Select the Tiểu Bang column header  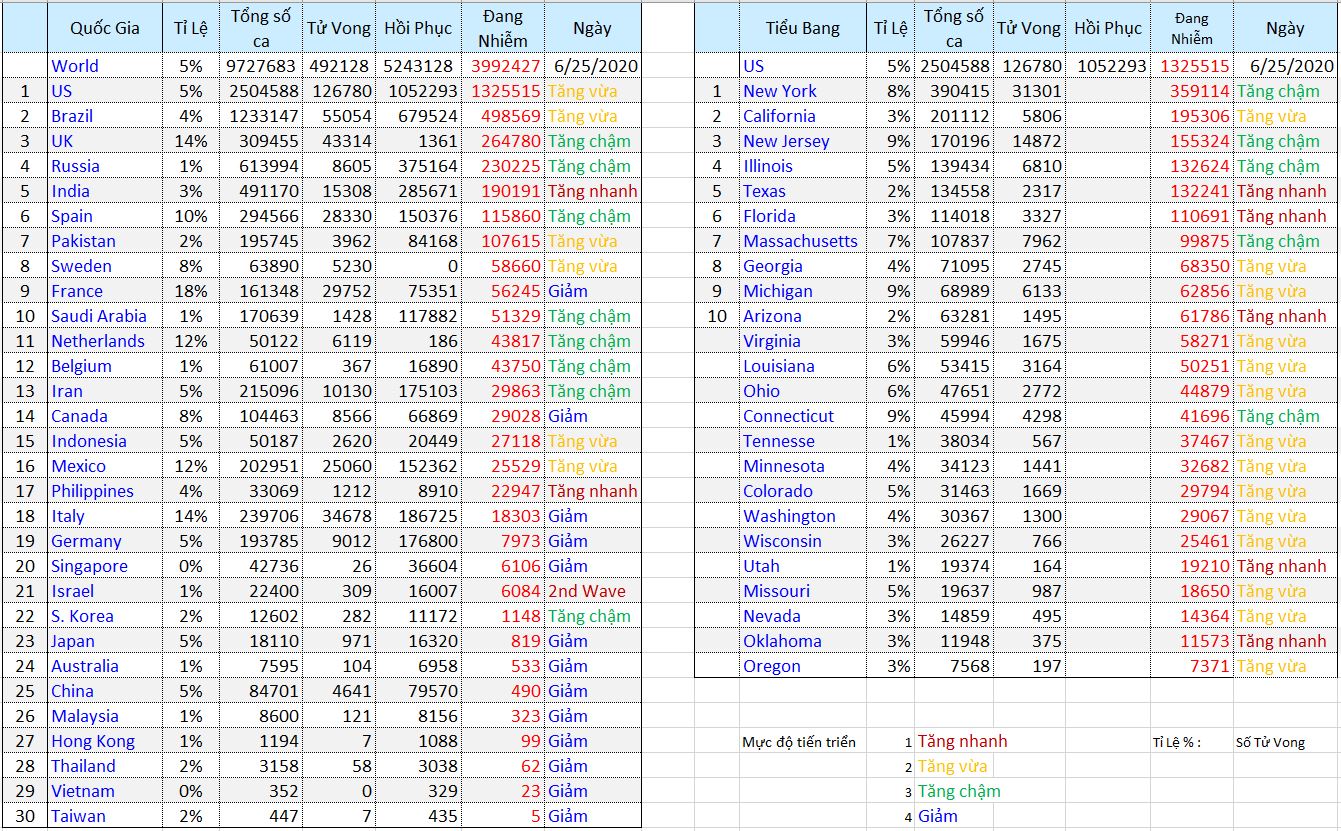click(x=802, y=28)
